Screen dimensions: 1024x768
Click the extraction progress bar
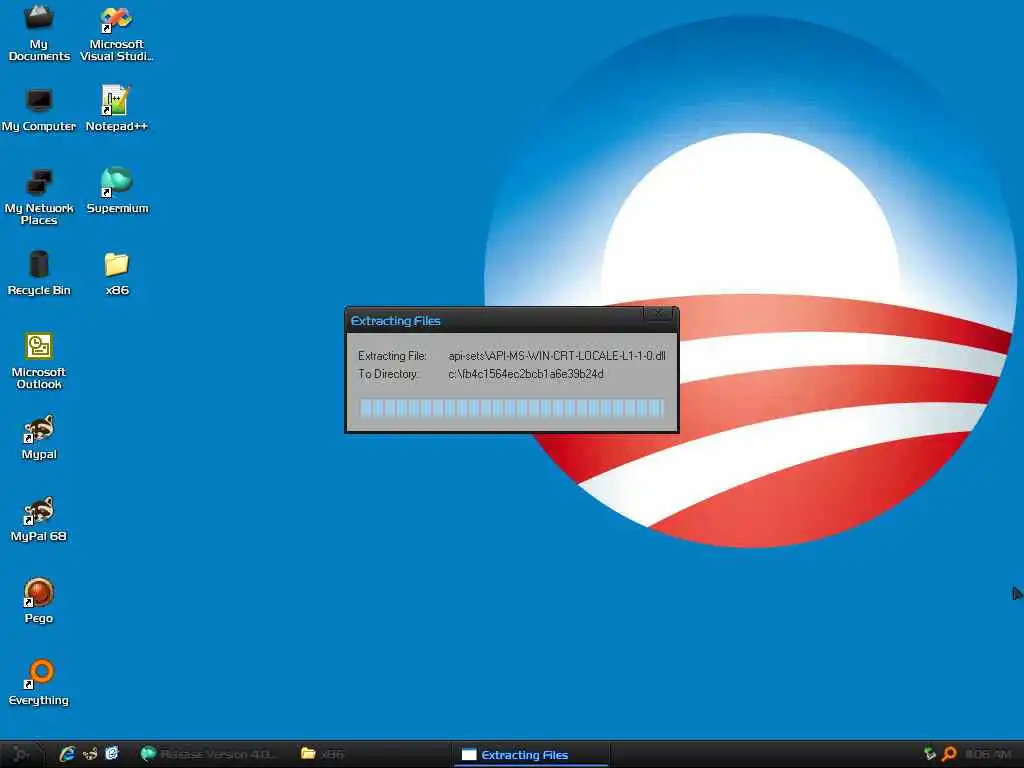pyautogui.click(x=512, y=408)
